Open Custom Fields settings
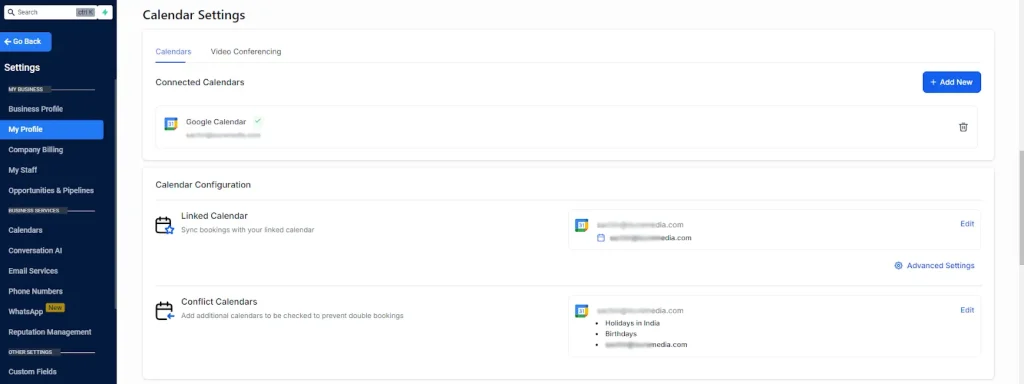Image resolution: width=1024 pixels, height=384 pixels. 33,372
